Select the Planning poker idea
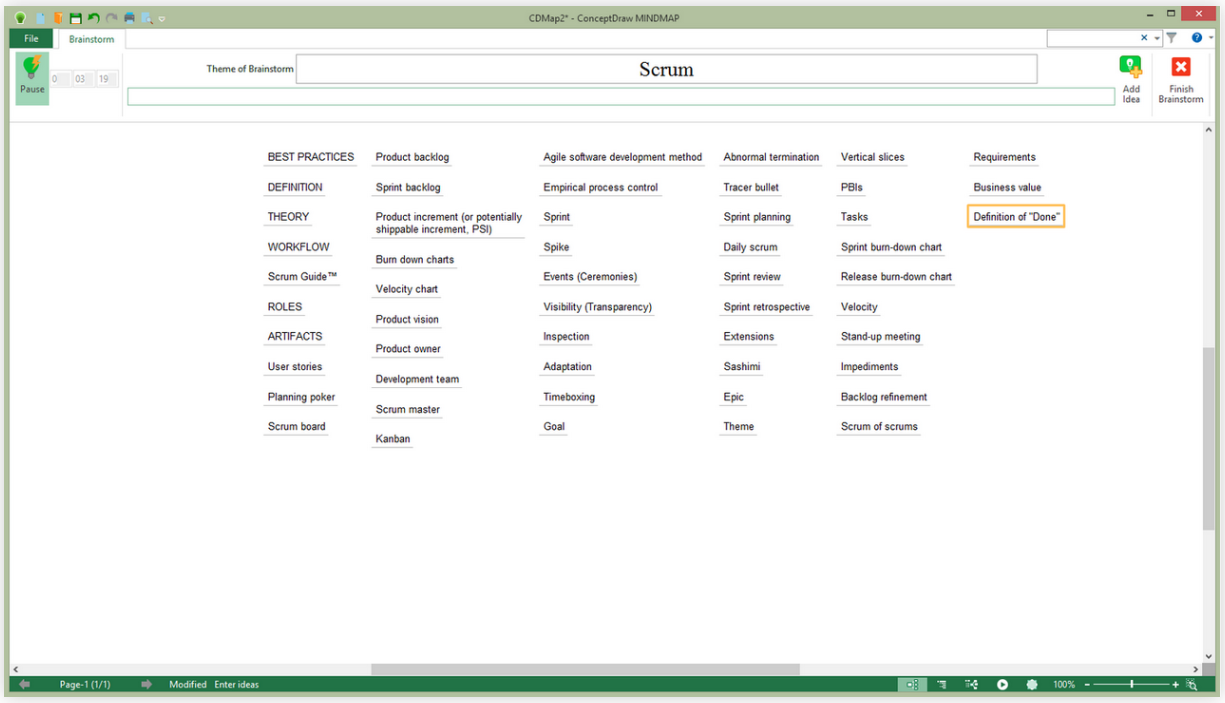This screenshot has height=703, width=1225. (301, 397)
